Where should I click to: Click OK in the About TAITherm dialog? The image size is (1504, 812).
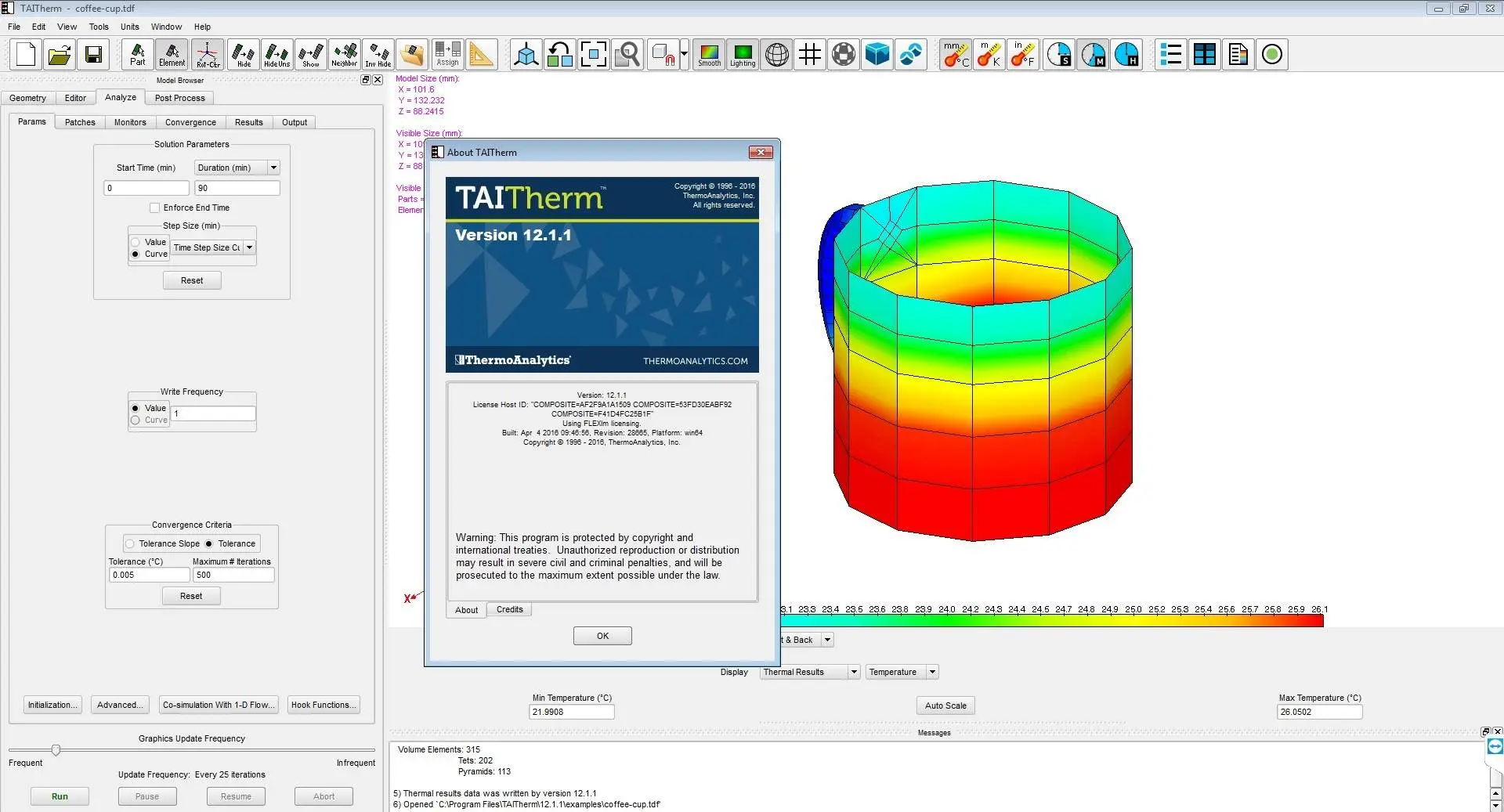click(x=602, y=636)
